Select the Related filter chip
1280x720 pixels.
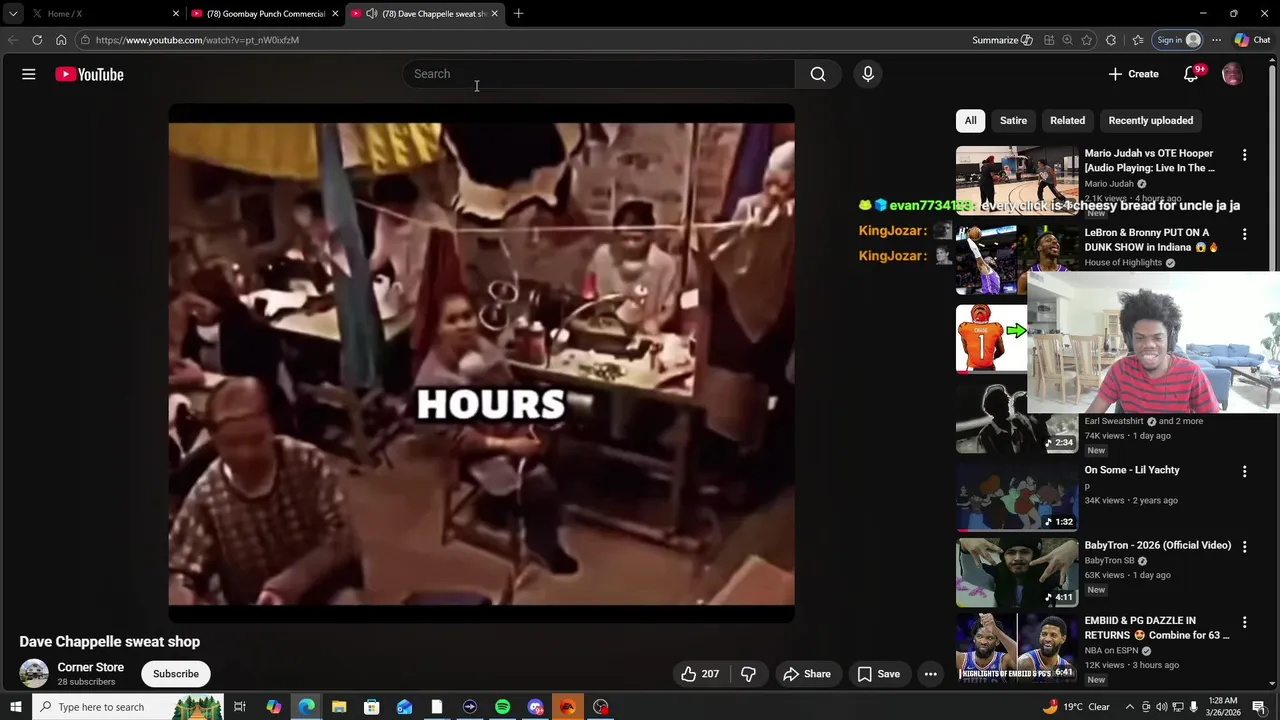pos(1067,120)
